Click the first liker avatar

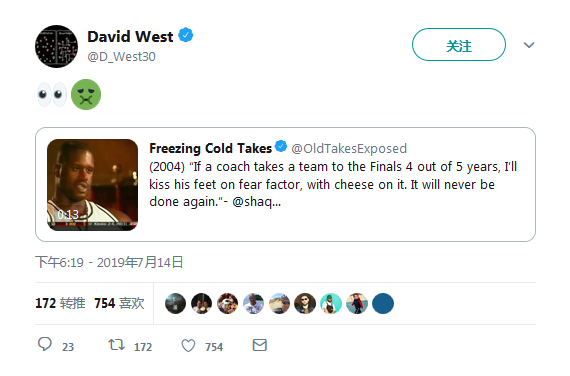[x=176, y=303]
